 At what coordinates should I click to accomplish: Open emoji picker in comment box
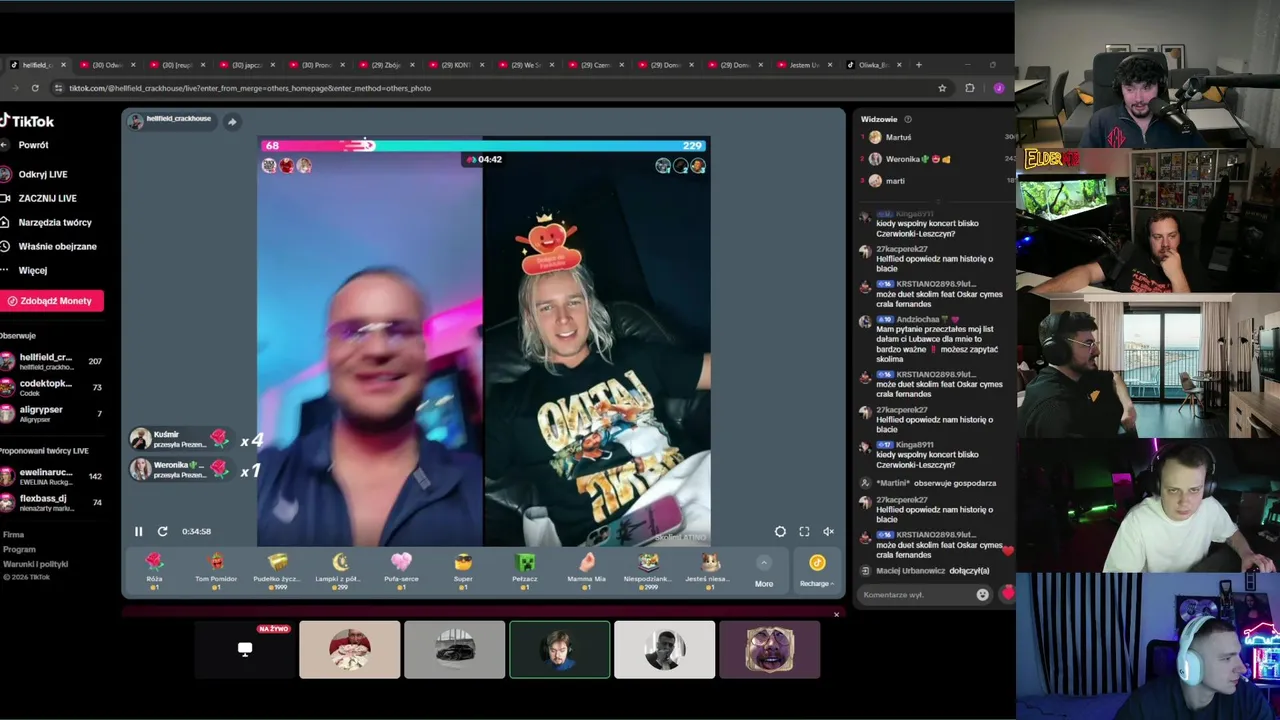click(982, 594)
